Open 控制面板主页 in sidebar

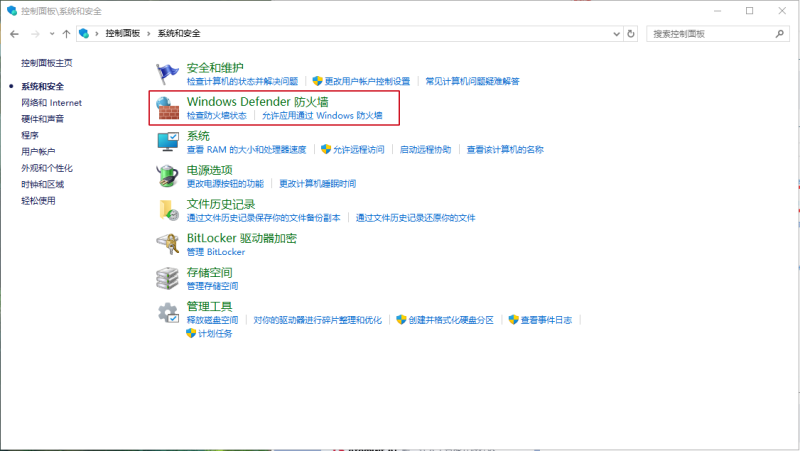pos(46,63)
